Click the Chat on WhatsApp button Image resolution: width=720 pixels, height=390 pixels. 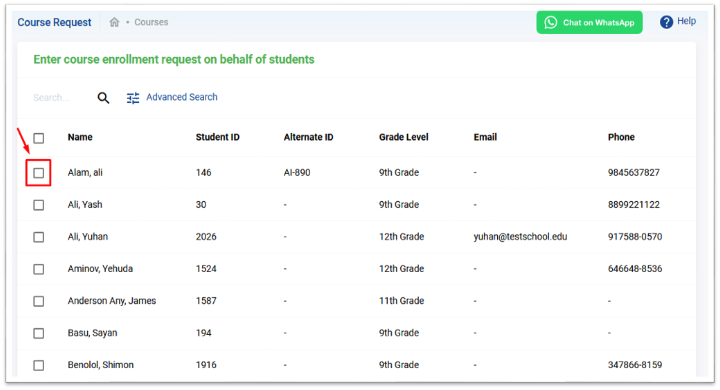pyautogui.click(x=589, y=23)
